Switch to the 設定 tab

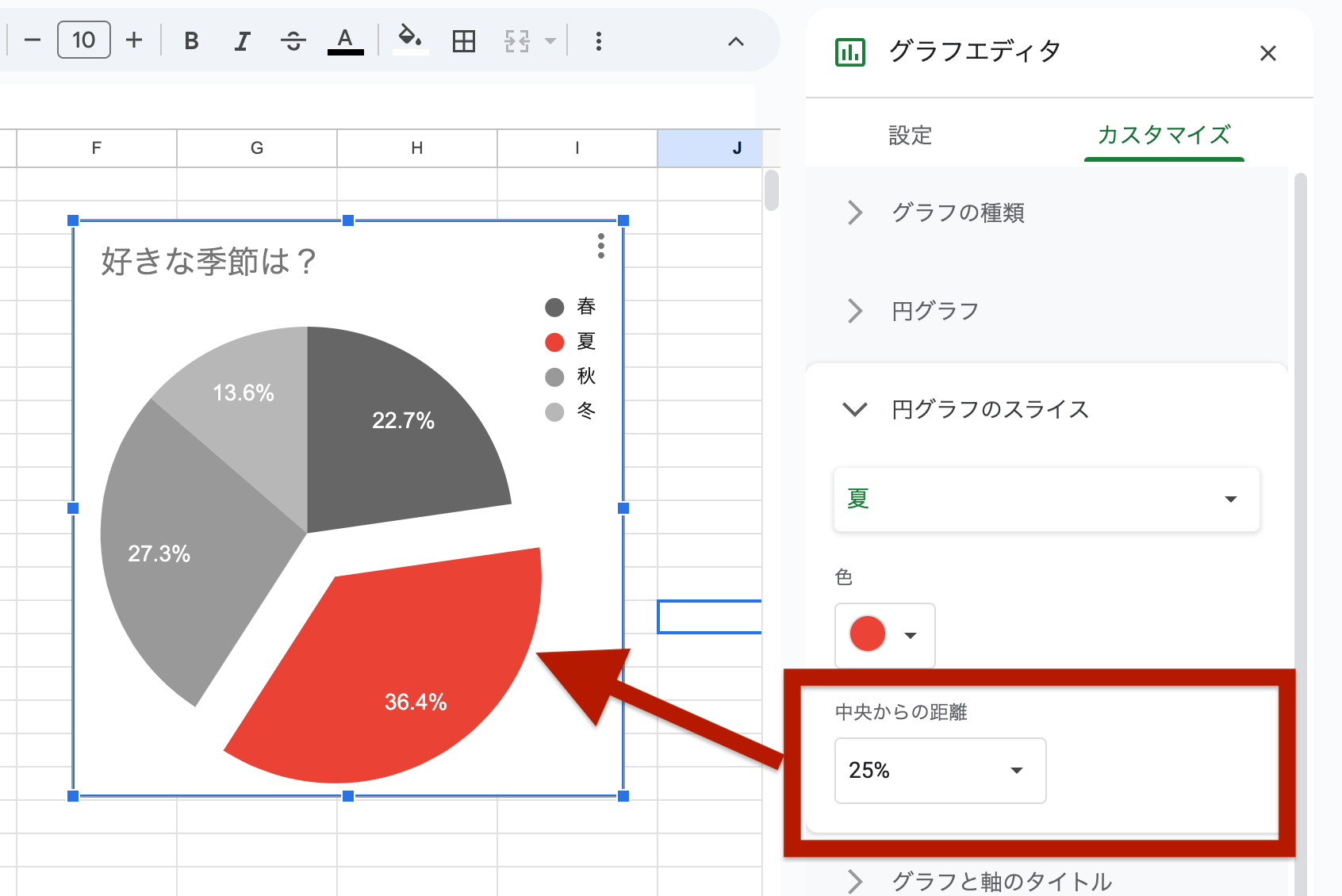909,136
